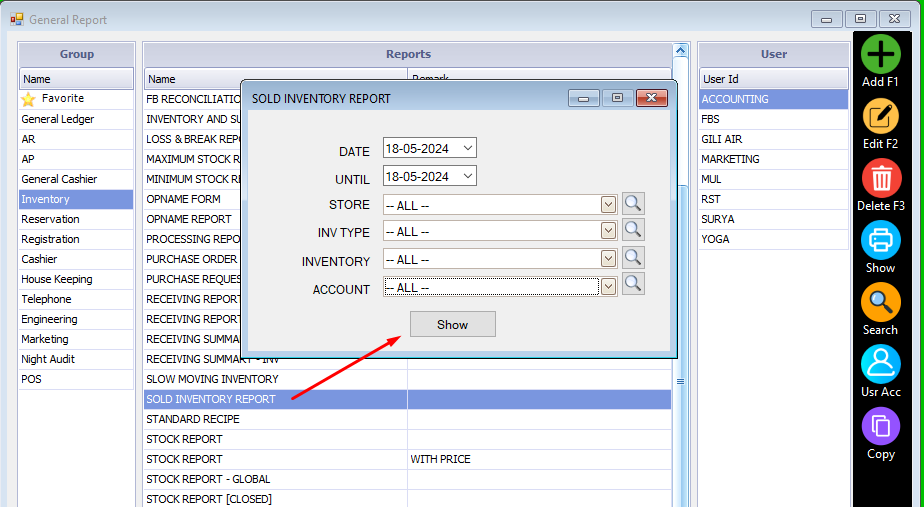Image resolution: width=924 pixels, height=507 pixels.
Task: Select SOLD INVENTORY REPORT row
Action: coord(407,399)
